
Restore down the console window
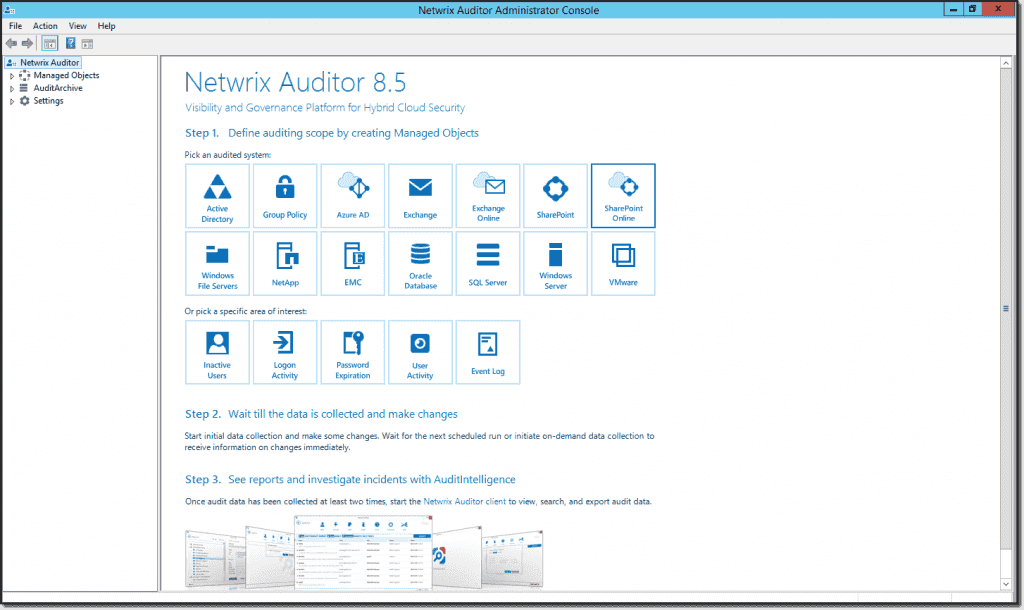pyautogui.click(x=972, y=9)
